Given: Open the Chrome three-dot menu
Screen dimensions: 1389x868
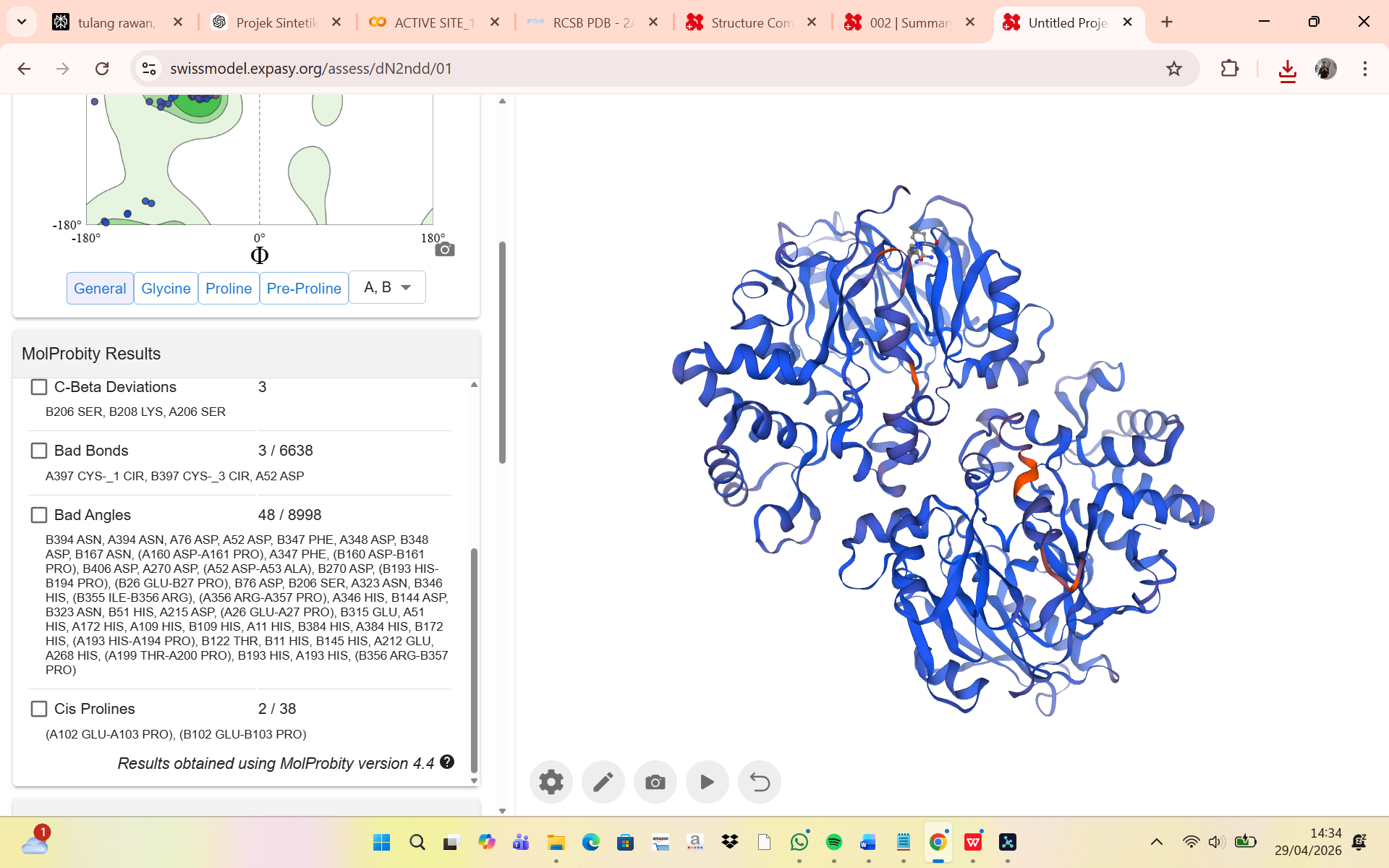Looking at the screenshot, I should (1365, 69).
